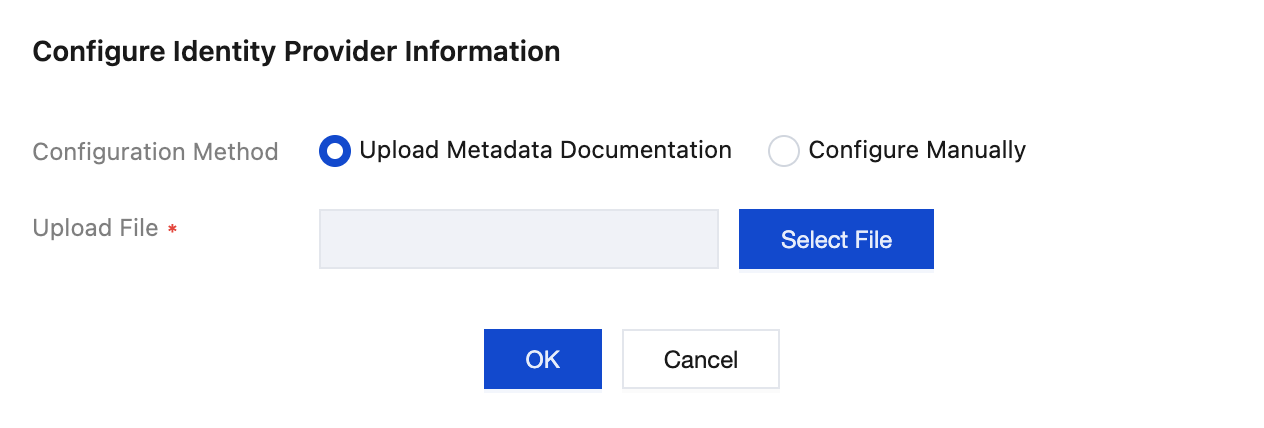1264x428 pixels.
Task: Click the word "Documentation" in first option
Action: click(642, 150)
